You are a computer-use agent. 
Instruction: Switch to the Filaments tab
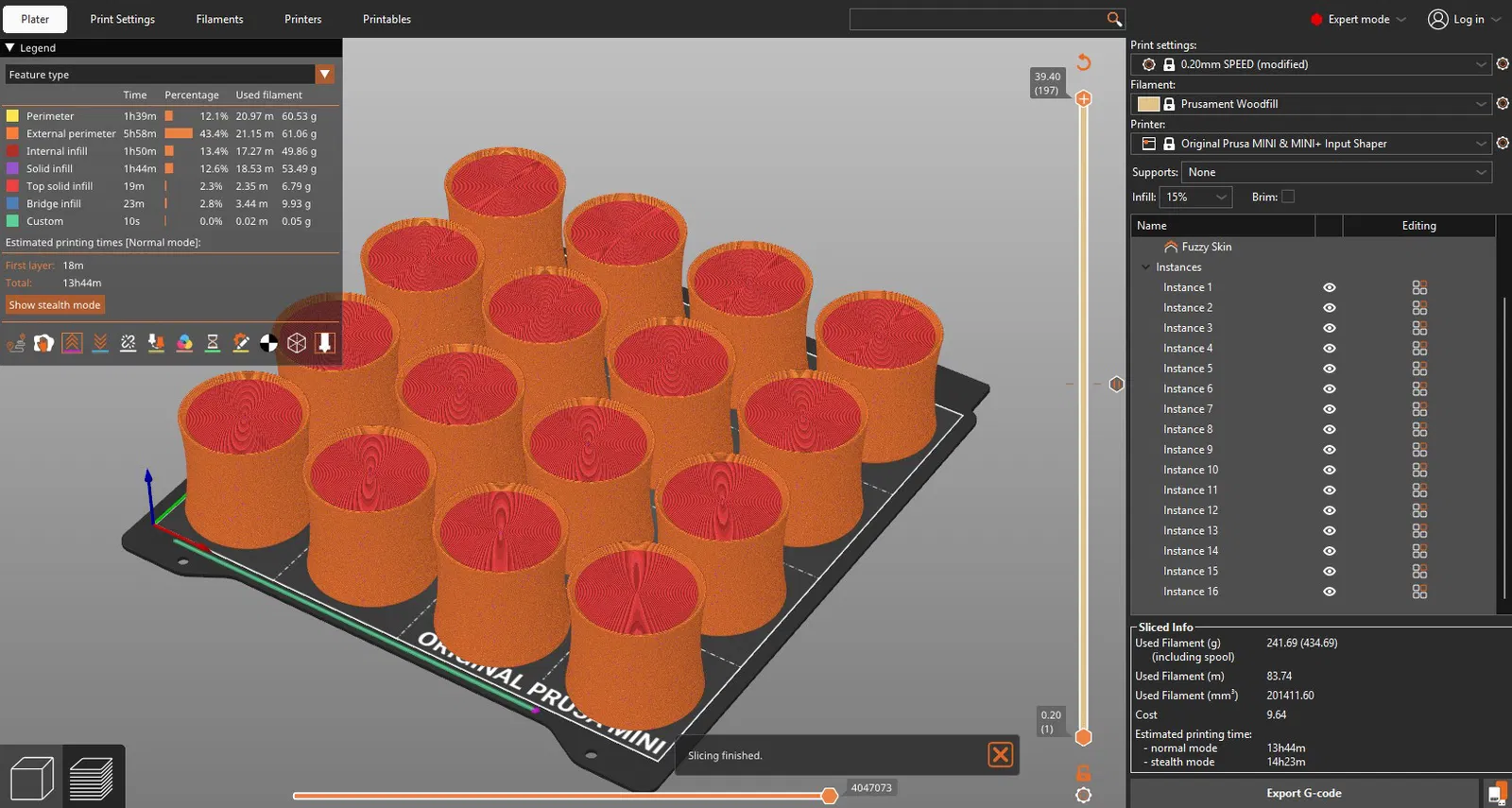click(x=219, y=19)
